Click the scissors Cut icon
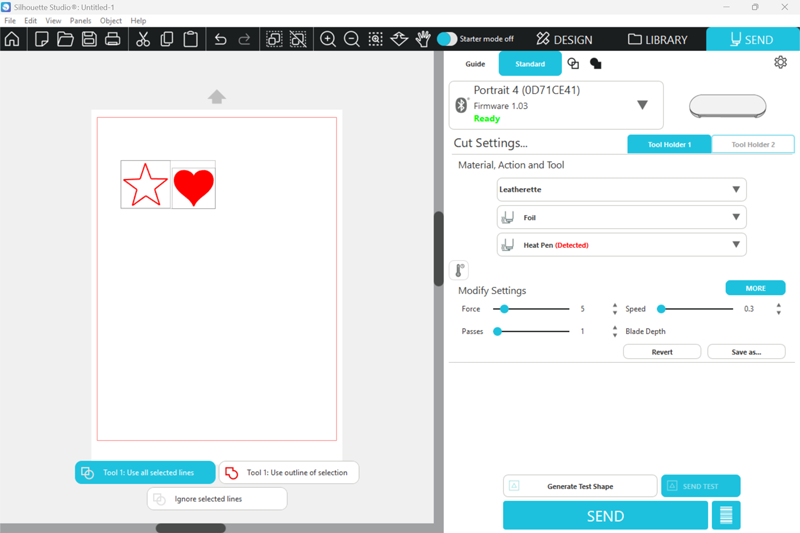Viewport: 800px width, 533px height. pyautogui.click(x=142, y=40)
